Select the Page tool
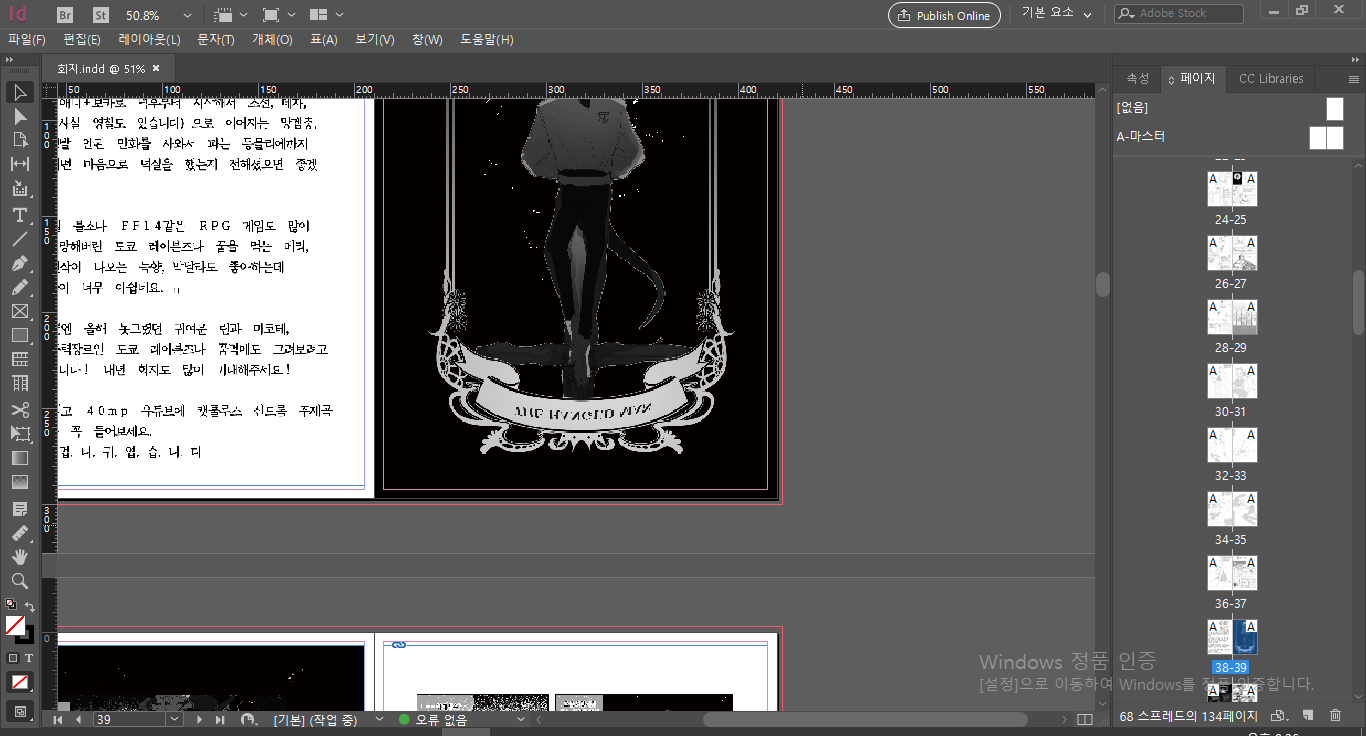Image resolution: width=1366 pixels, height=736 pixels. point(20,140)
